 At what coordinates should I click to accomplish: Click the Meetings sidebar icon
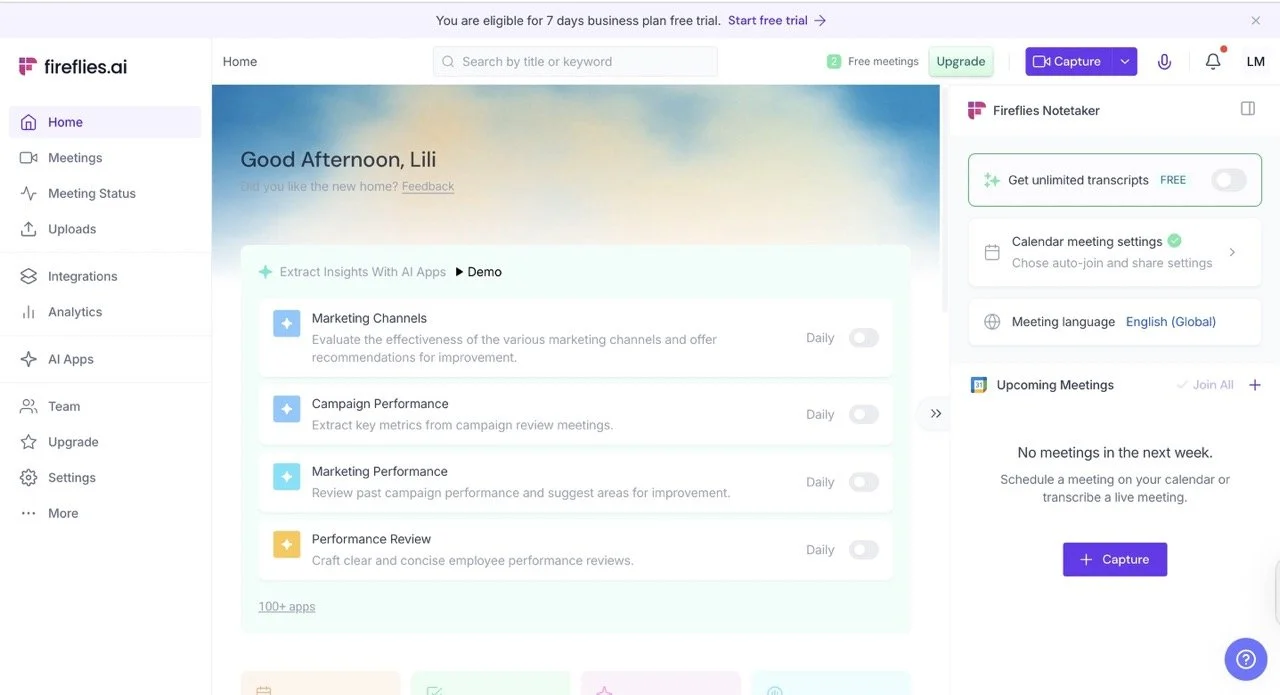[x=31, y=157]
